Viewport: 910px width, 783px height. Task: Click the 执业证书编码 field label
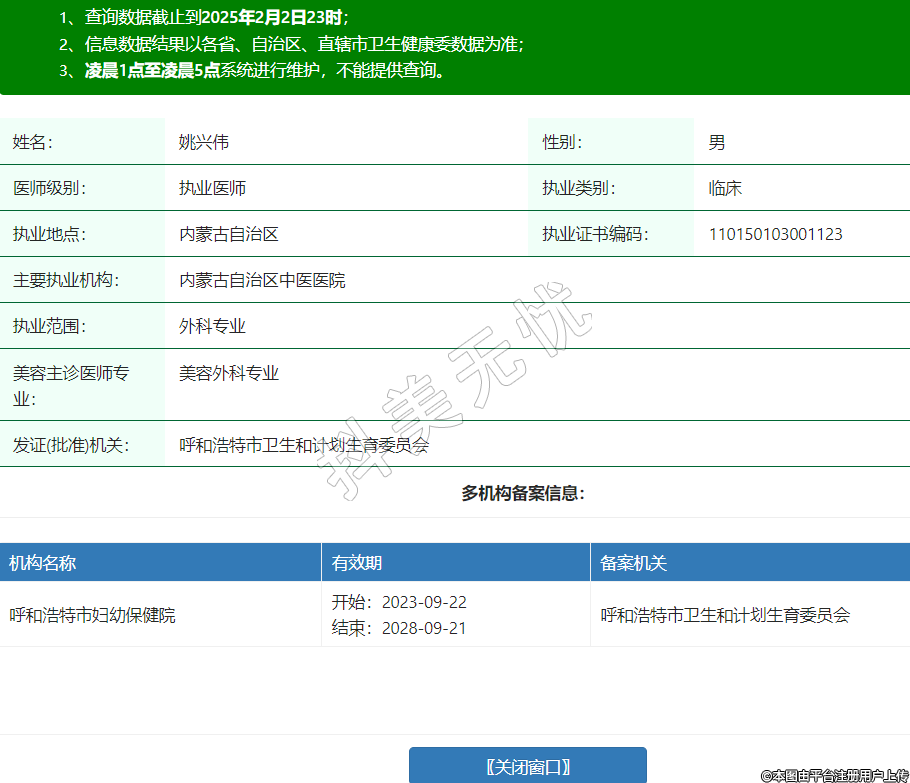click(x=595, y=234)
